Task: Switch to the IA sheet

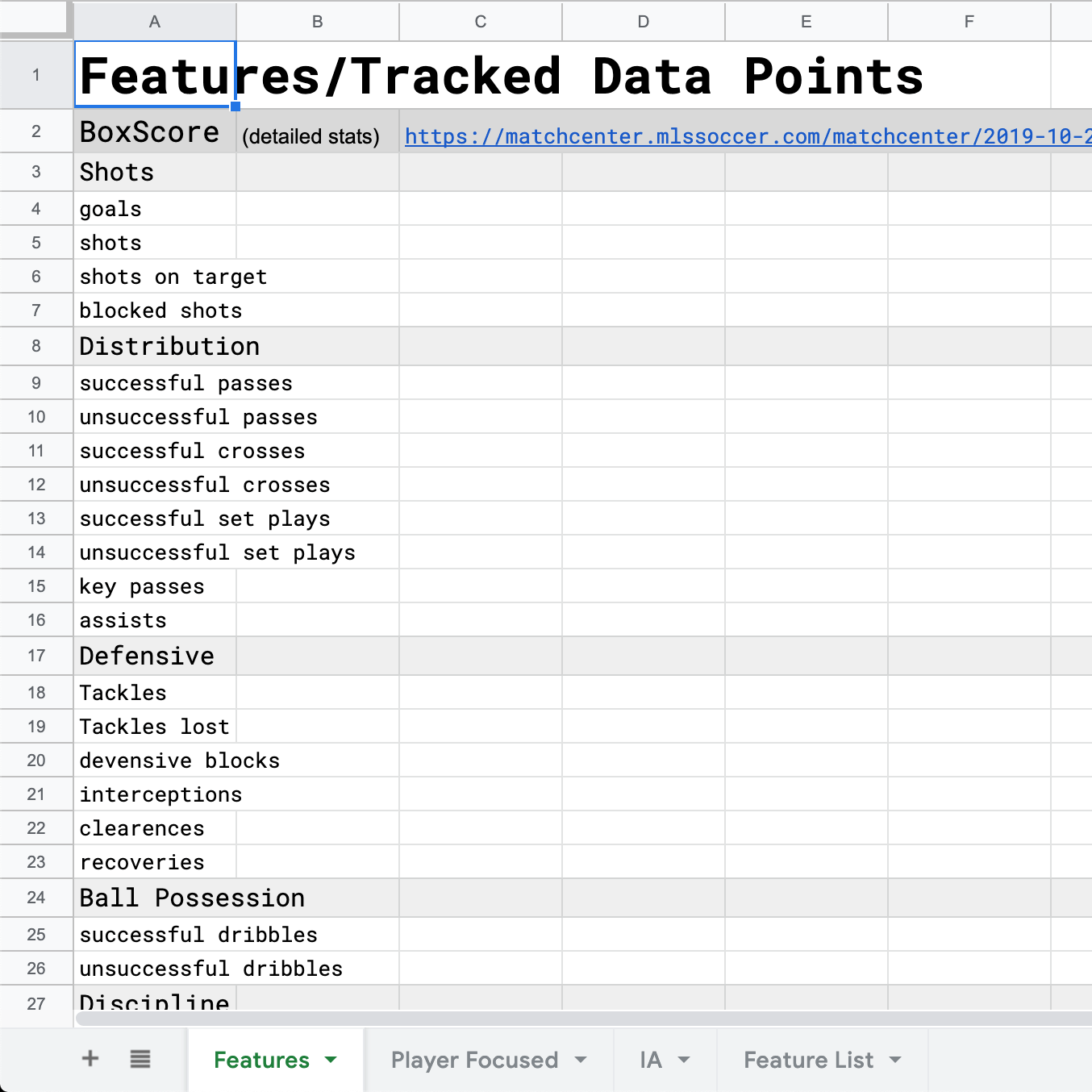Action: (x=650, y=1061)
